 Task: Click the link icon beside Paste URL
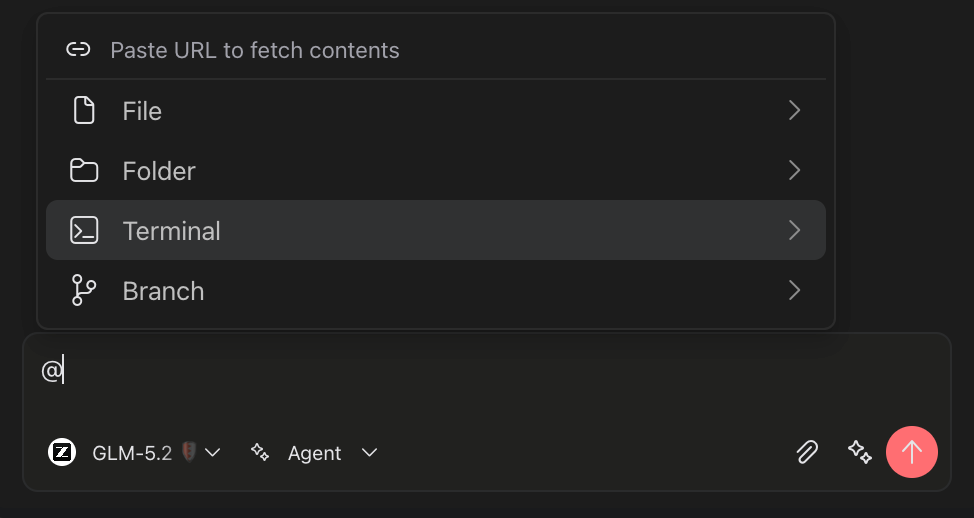tap(78, 50)
